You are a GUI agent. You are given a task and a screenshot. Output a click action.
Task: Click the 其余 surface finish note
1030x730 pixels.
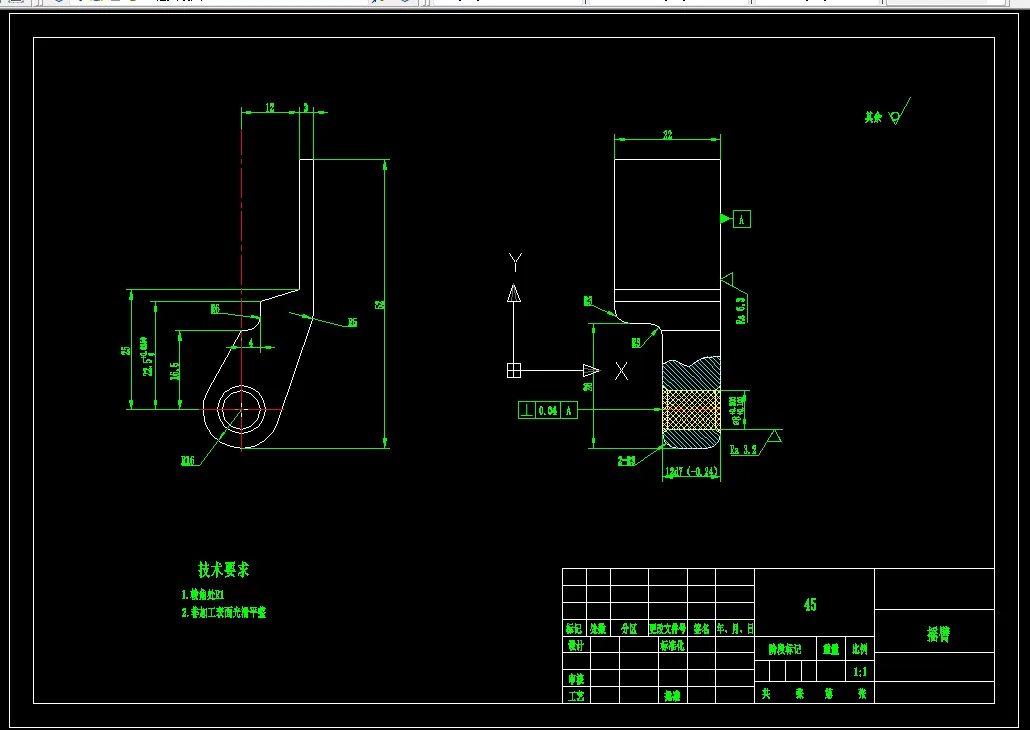(873, 118)
